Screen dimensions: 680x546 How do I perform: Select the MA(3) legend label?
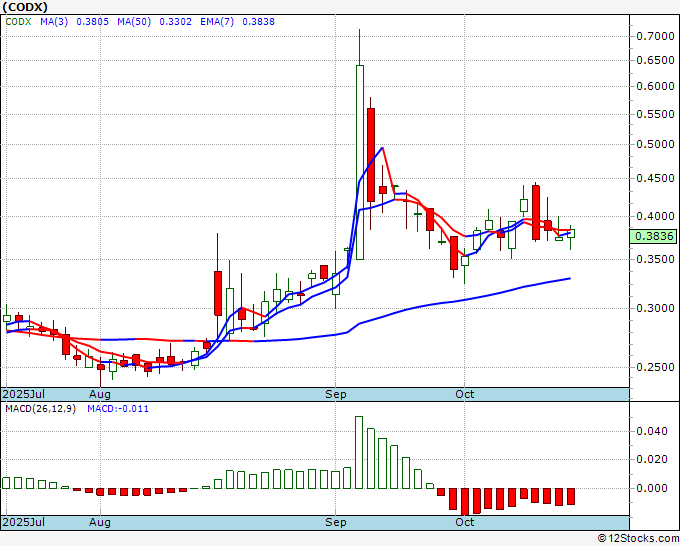click(x=54, y=22)
